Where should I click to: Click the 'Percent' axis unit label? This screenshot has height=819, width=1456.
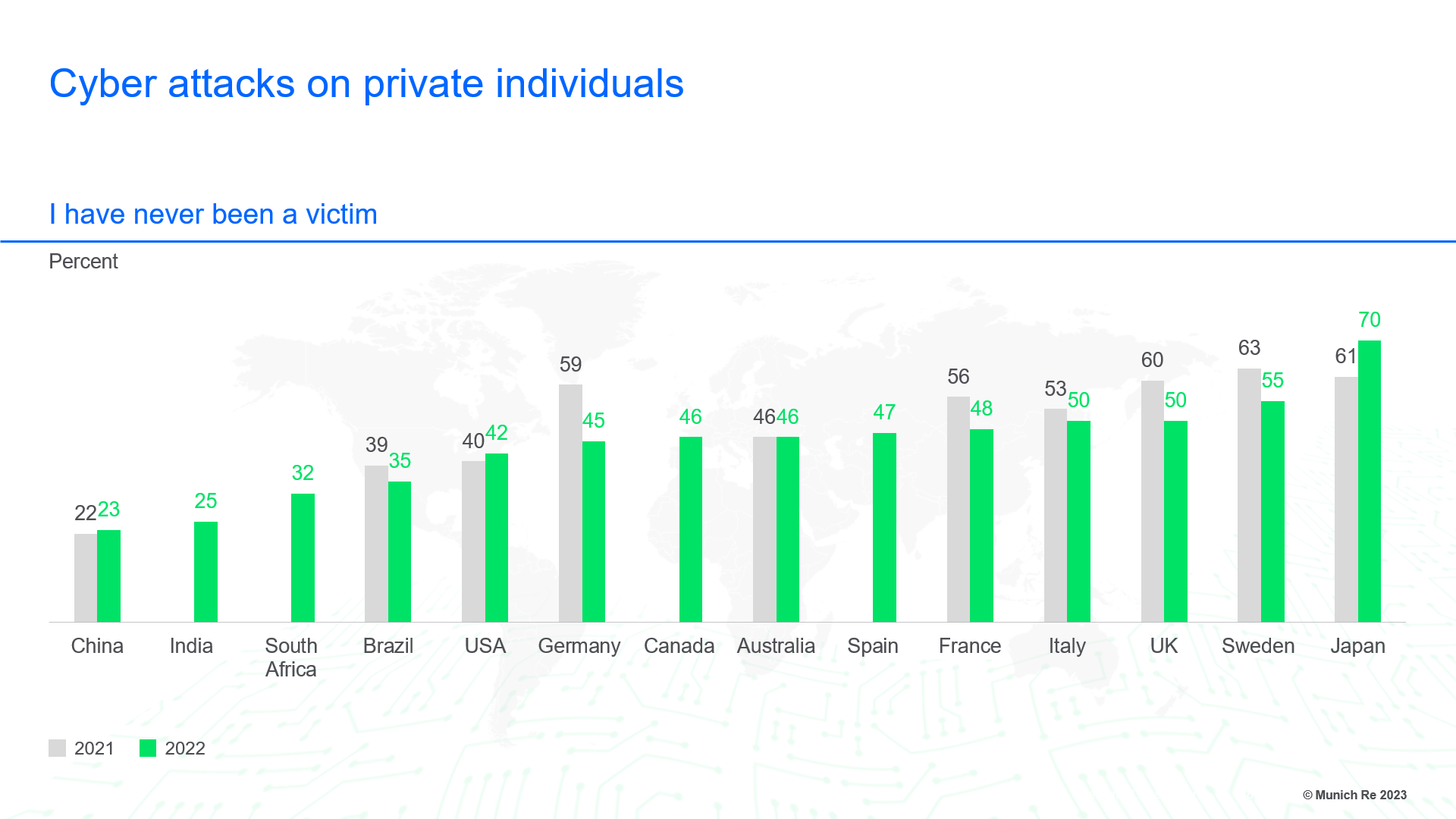83,262
